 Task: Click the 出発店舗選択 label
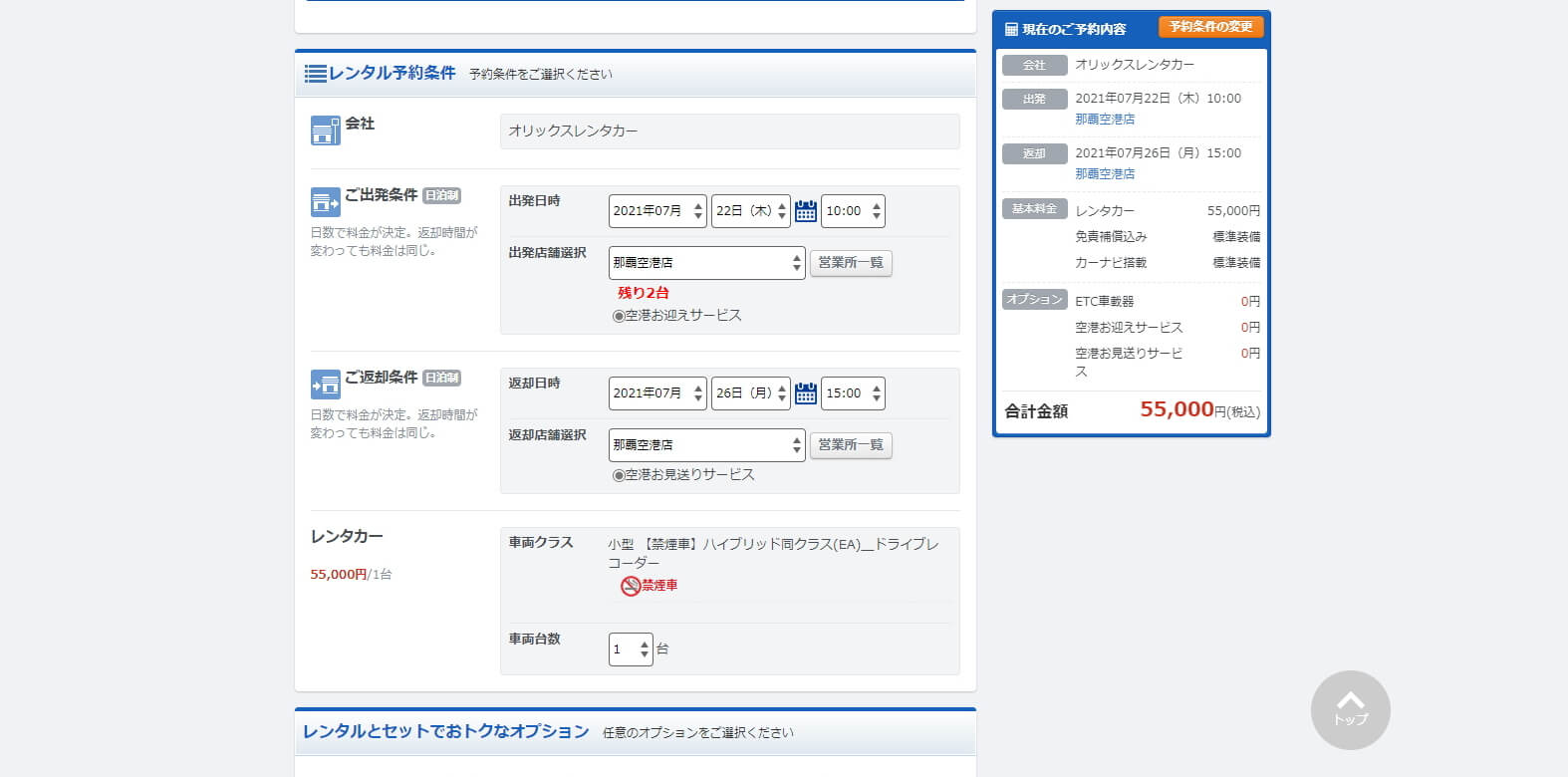[548, 253]
